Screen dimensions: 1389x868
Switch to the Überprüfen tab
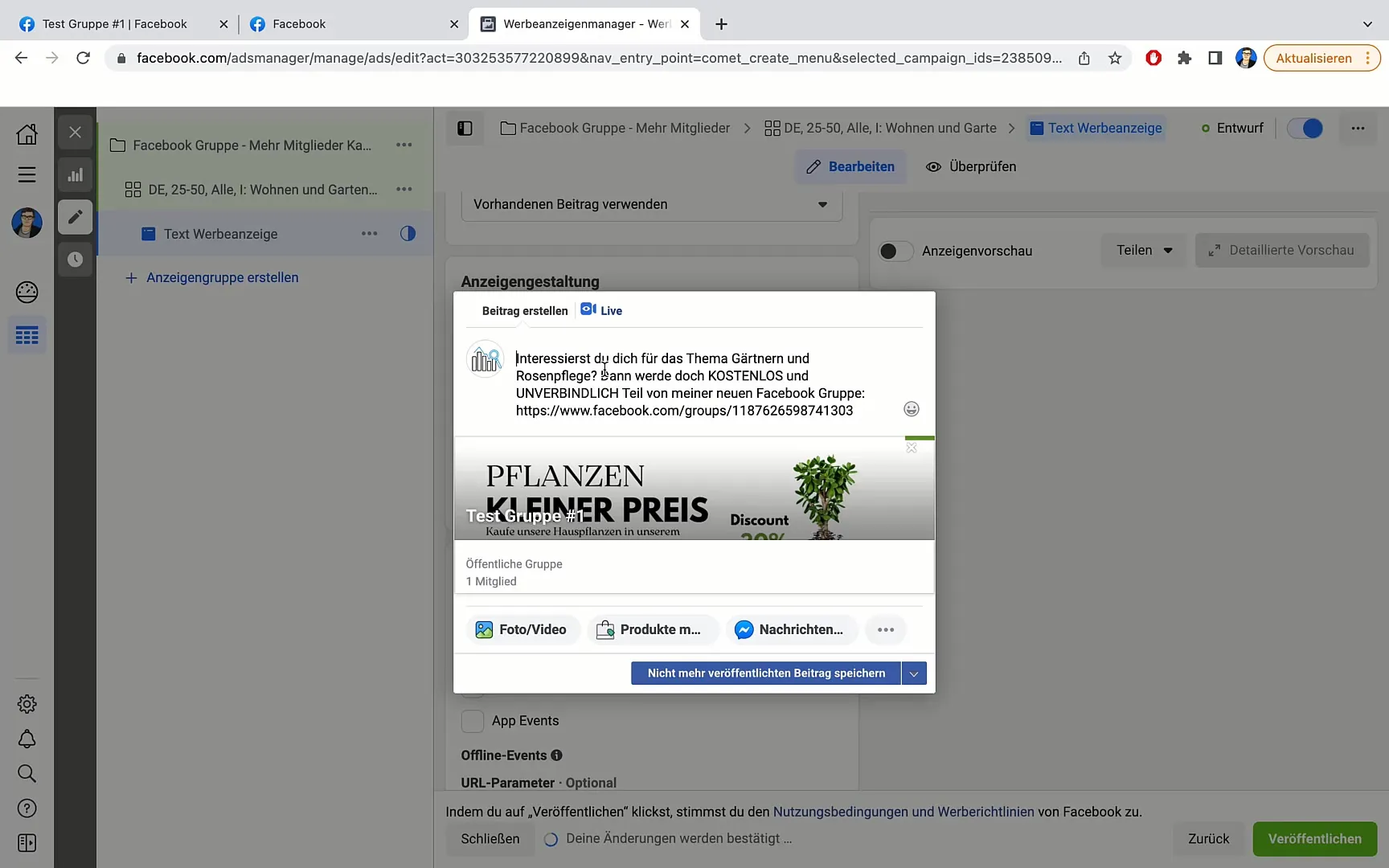(971, 167)
